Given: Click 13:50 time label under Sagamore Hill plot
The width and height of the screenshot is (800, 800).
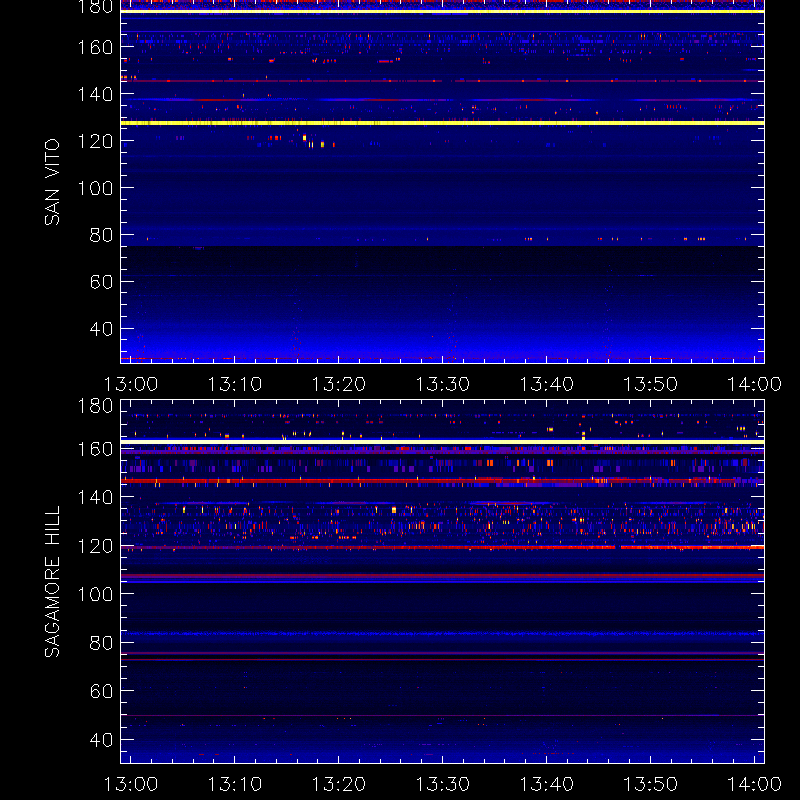Looking at the screenshot, I should point(651,784).
